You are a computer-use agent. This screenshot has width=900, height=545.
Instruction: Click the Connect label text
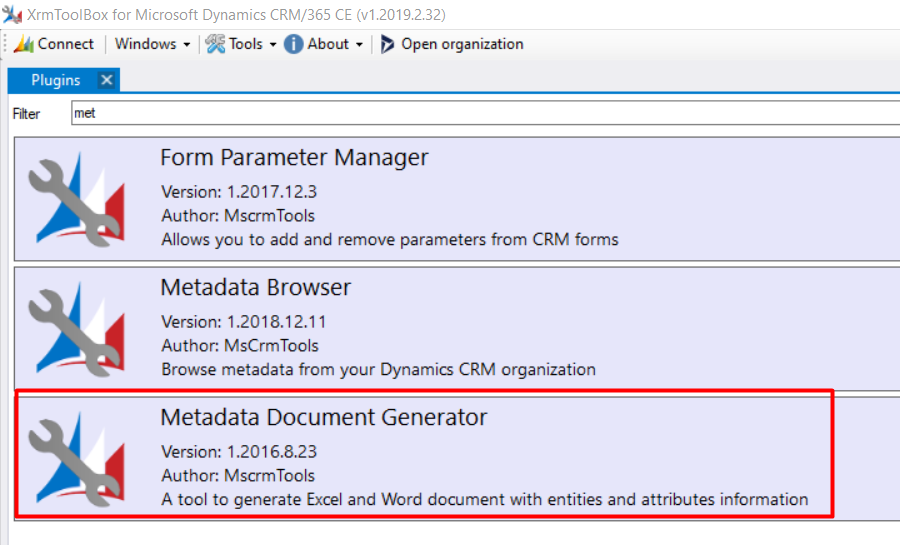(66, 44)
